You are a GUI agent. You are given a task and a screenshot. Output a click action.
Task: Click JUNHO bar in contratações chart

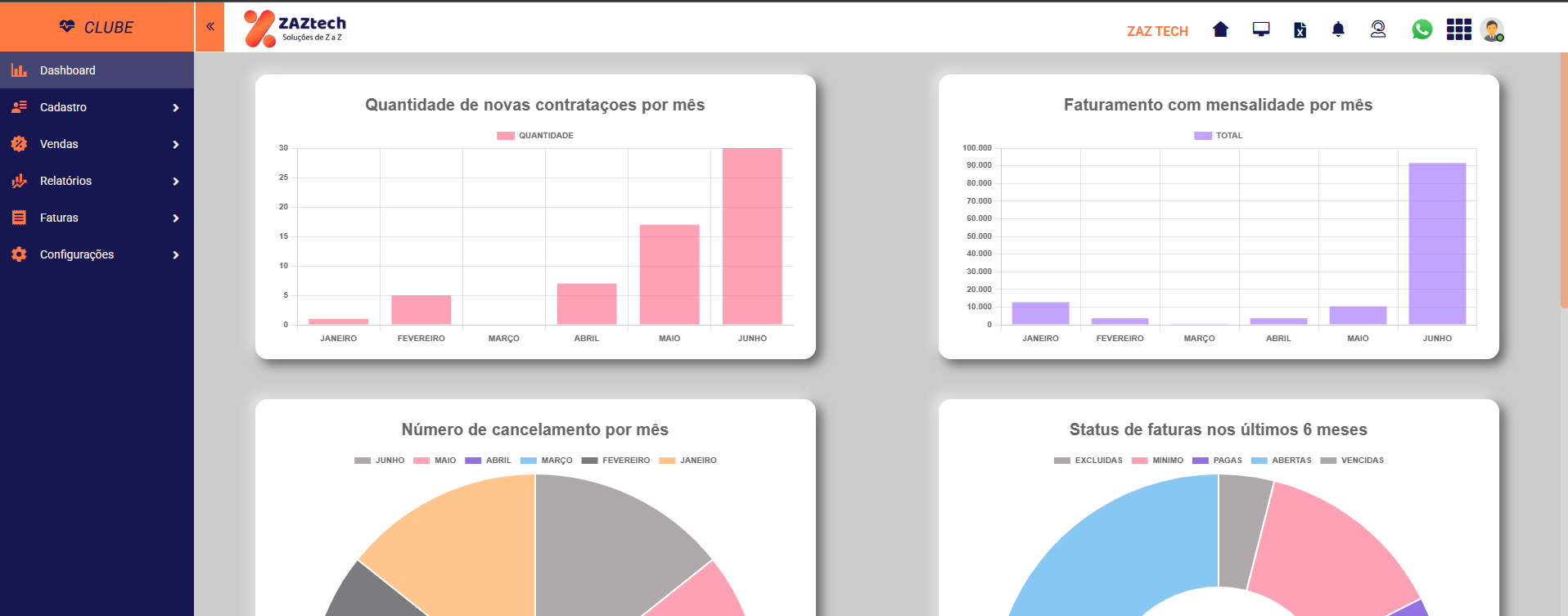[x=752, y=236]
